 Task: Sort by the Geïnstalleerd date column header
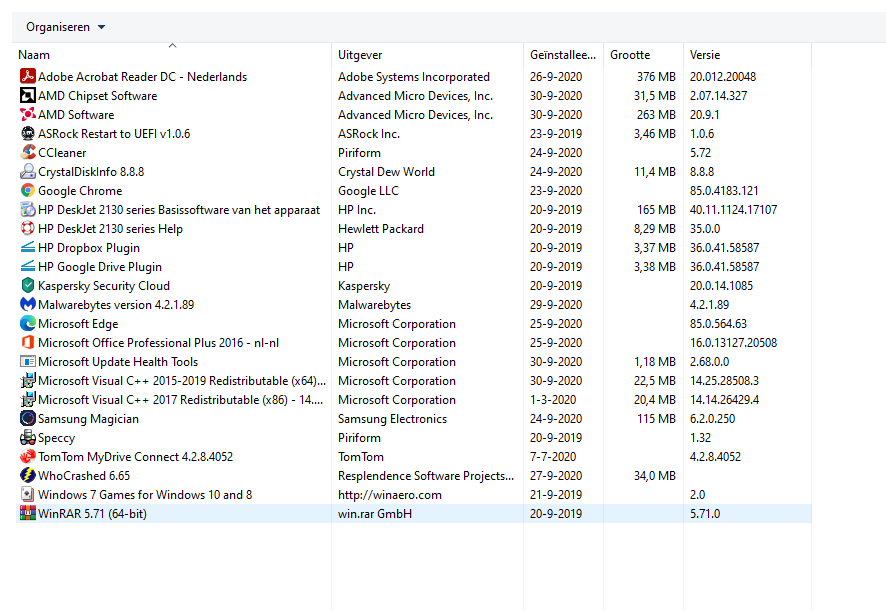click(563, 55)
